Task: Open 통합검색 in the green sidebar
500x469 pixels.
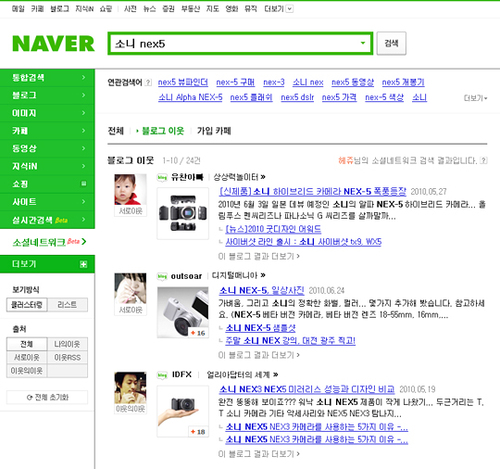Action: (x=47, y=78)
